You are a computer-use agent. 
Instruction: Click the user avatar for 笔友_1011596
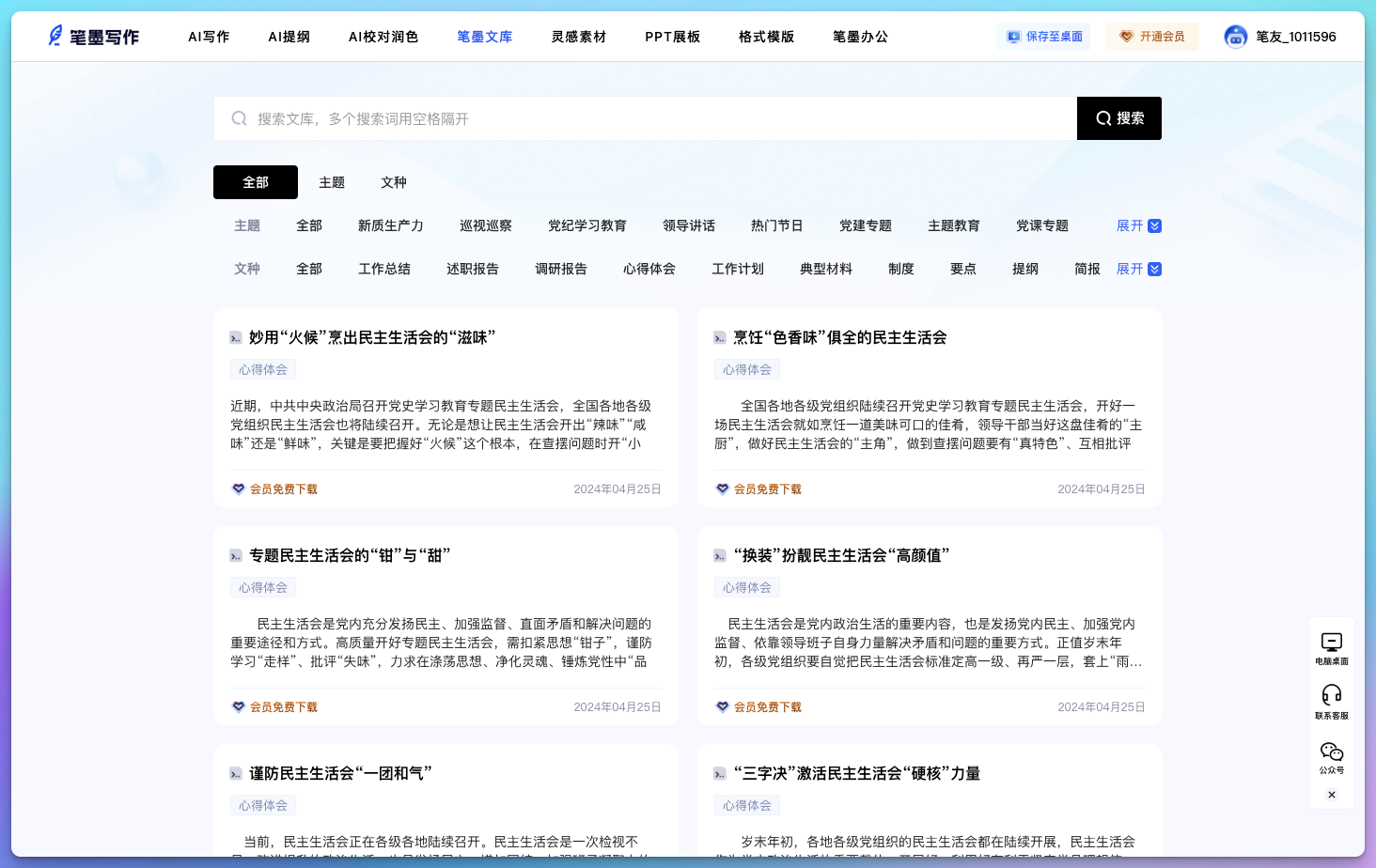tap(1235, 37)
